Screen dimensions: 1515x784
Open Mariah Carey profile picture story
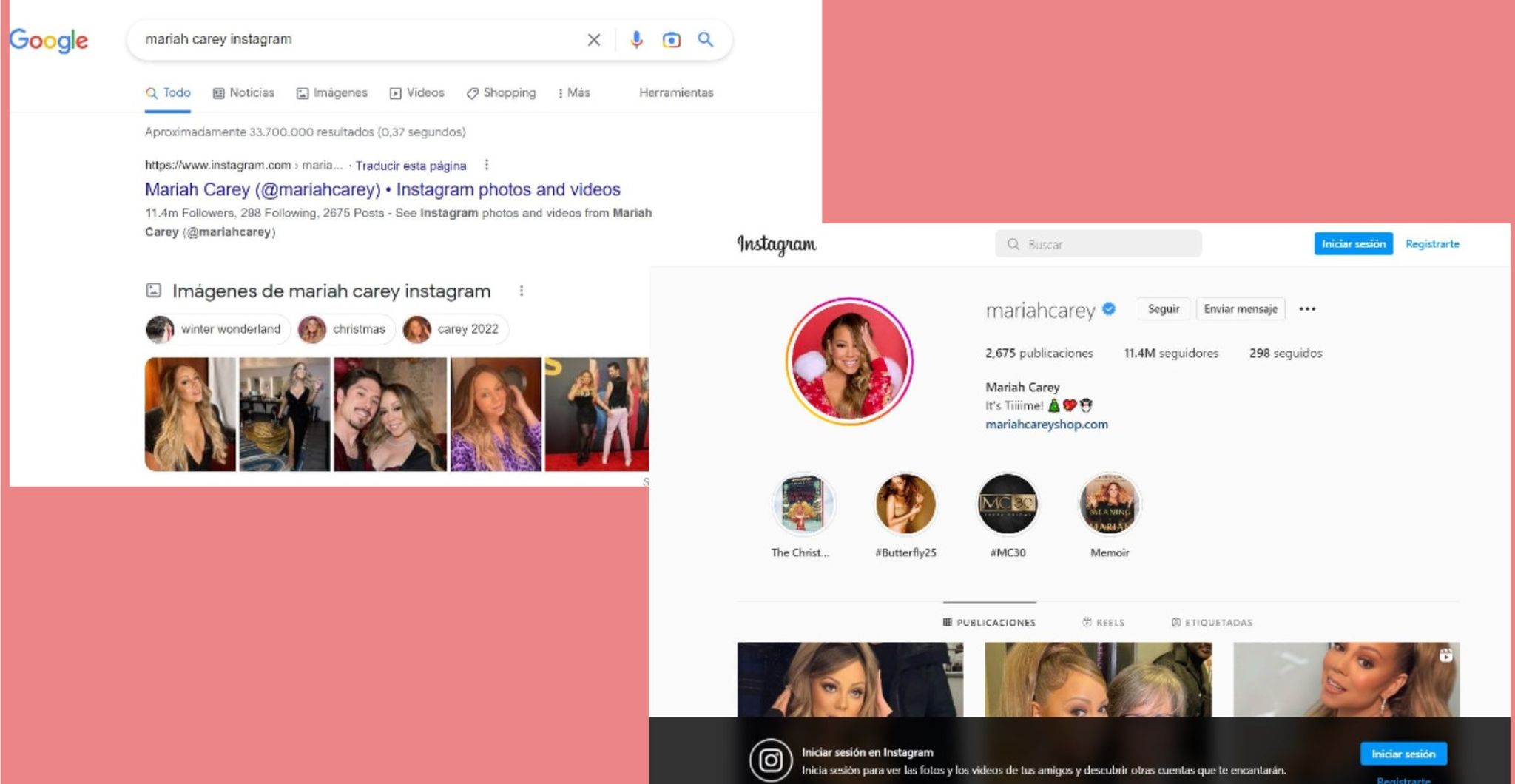(849, 361)
